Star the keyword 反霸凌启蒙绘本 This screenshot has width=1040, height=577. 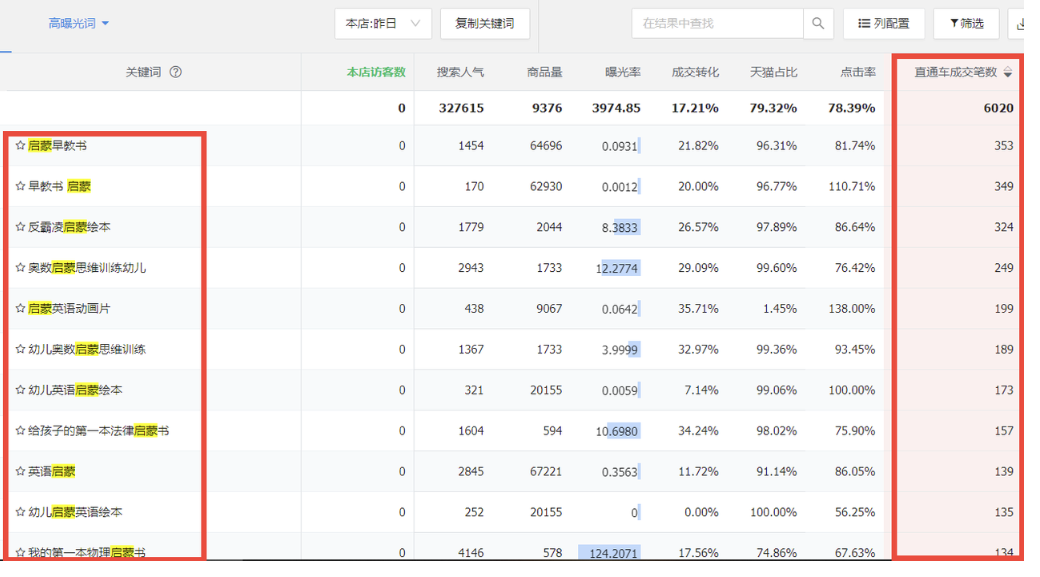(x=20, y=227)
